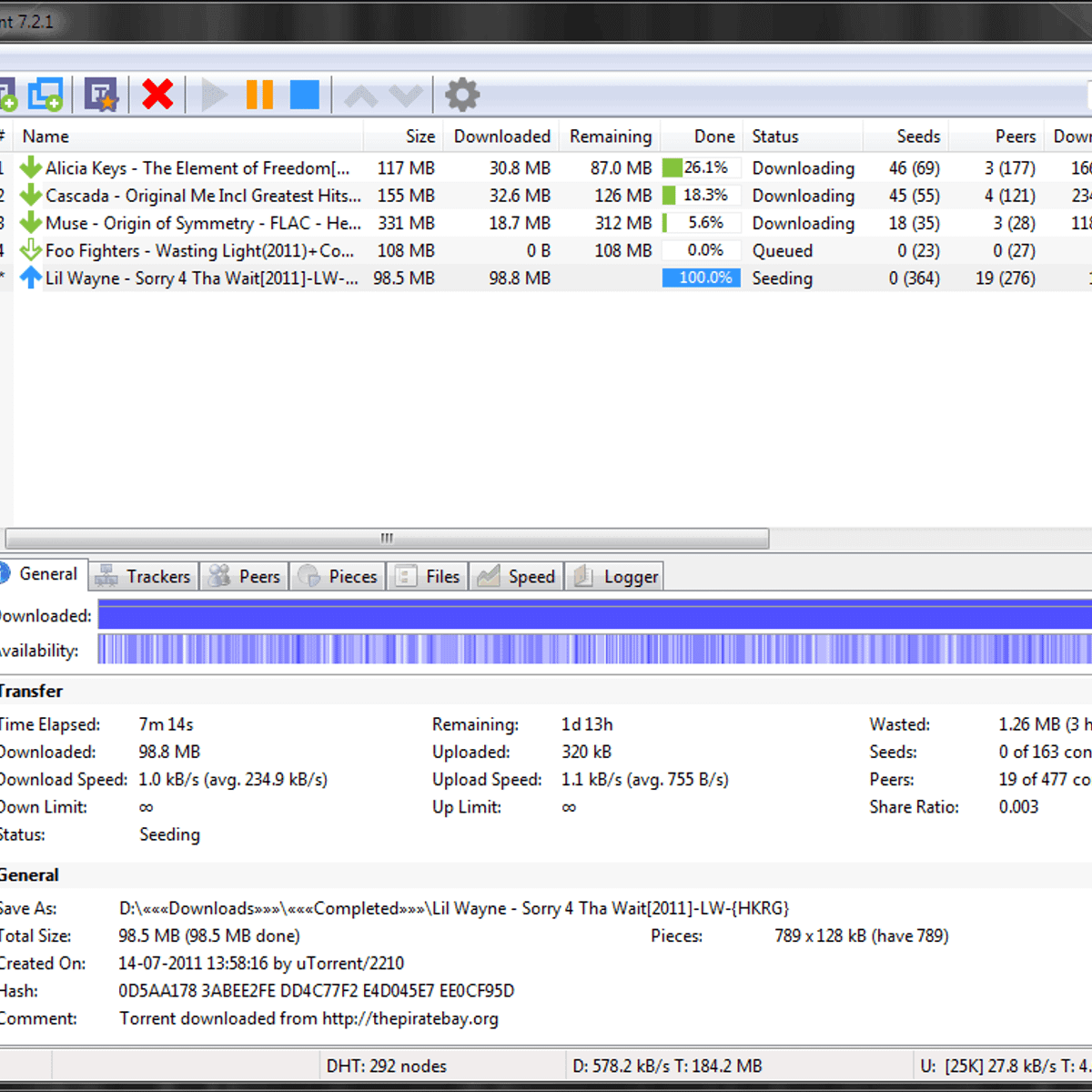Sort the torrents by Name column header
This screenshot has width=1092, height=1092.
pyautogui.click(x=45, y=136)
